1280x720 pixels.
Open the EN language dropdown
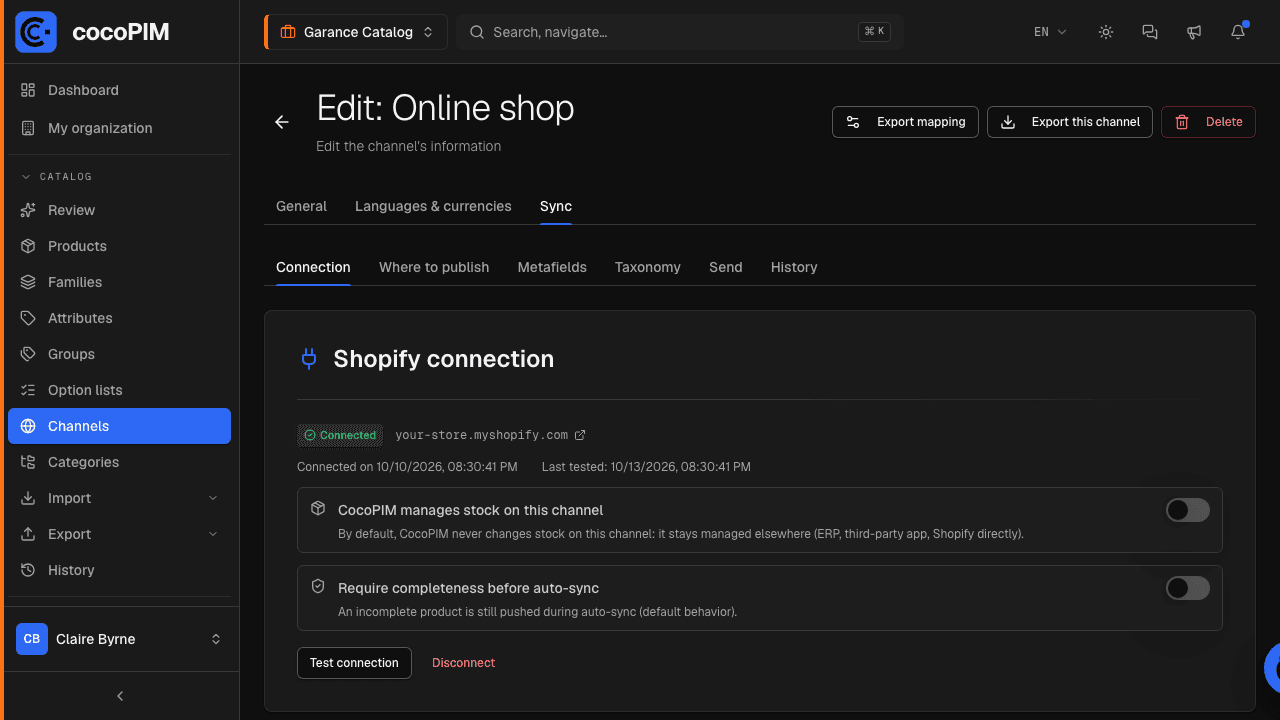[1050, 32]
